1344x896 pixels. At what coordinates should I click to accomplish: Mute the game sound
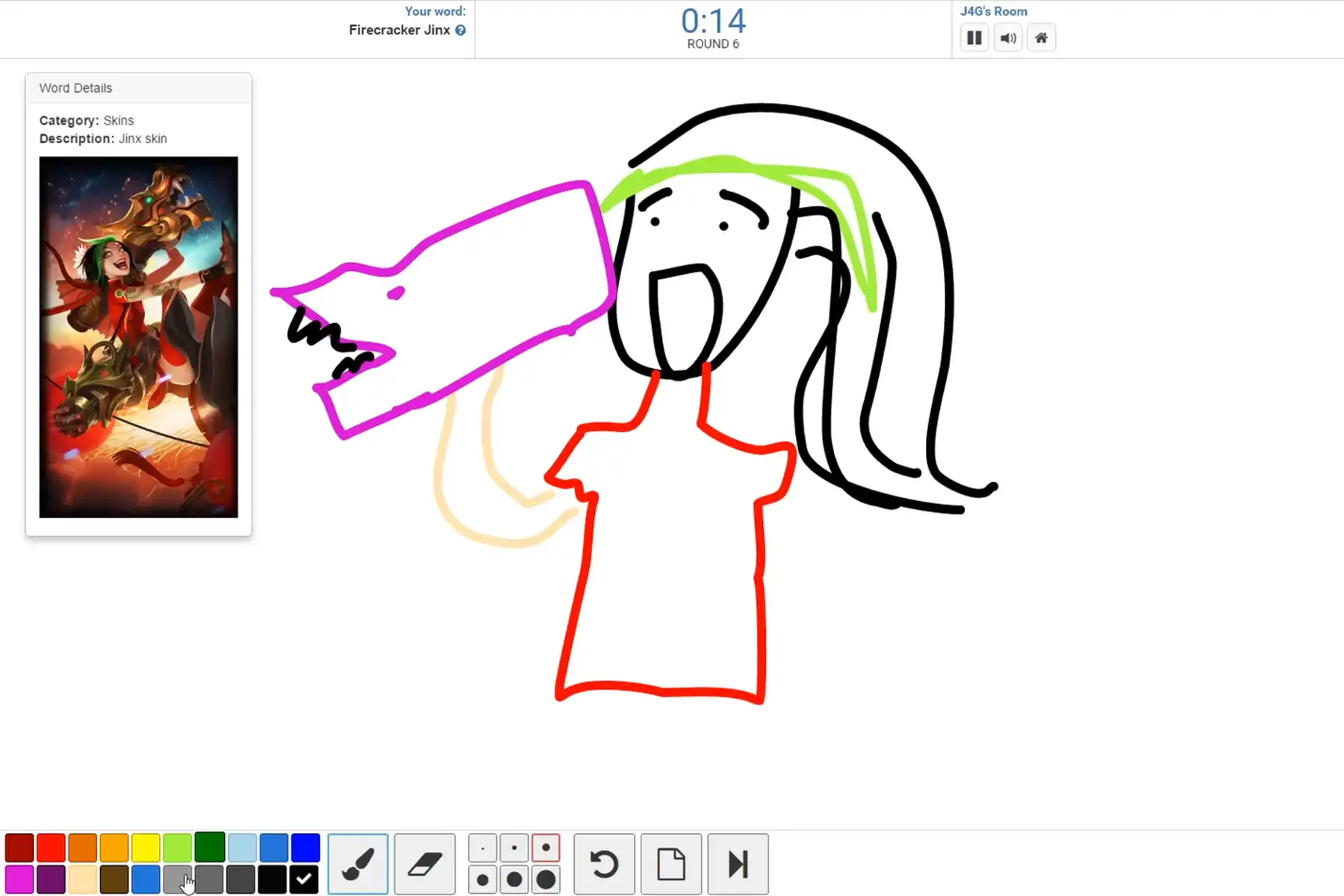(x=1008, y=37)
